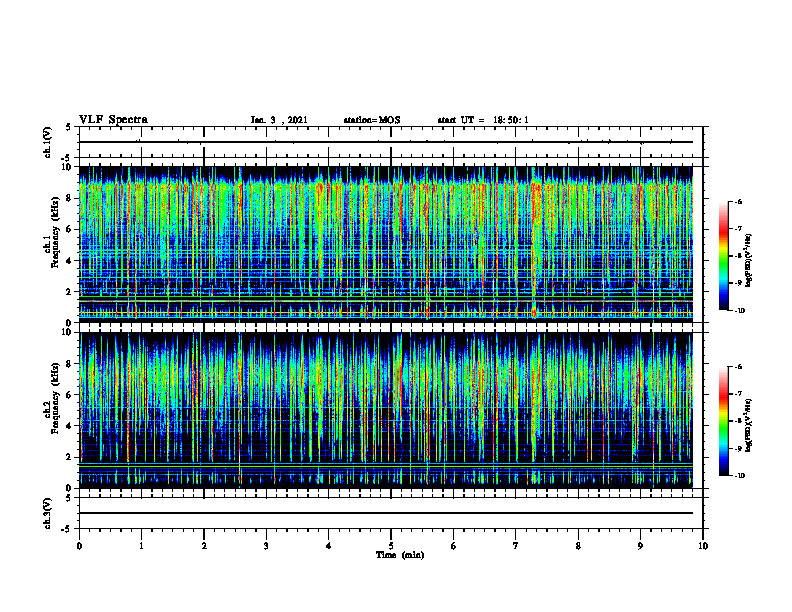Screen dimensions: 792x612
Task: Select the ch.1 color bar log(PSD) label
Action: [x=749, y=260]
